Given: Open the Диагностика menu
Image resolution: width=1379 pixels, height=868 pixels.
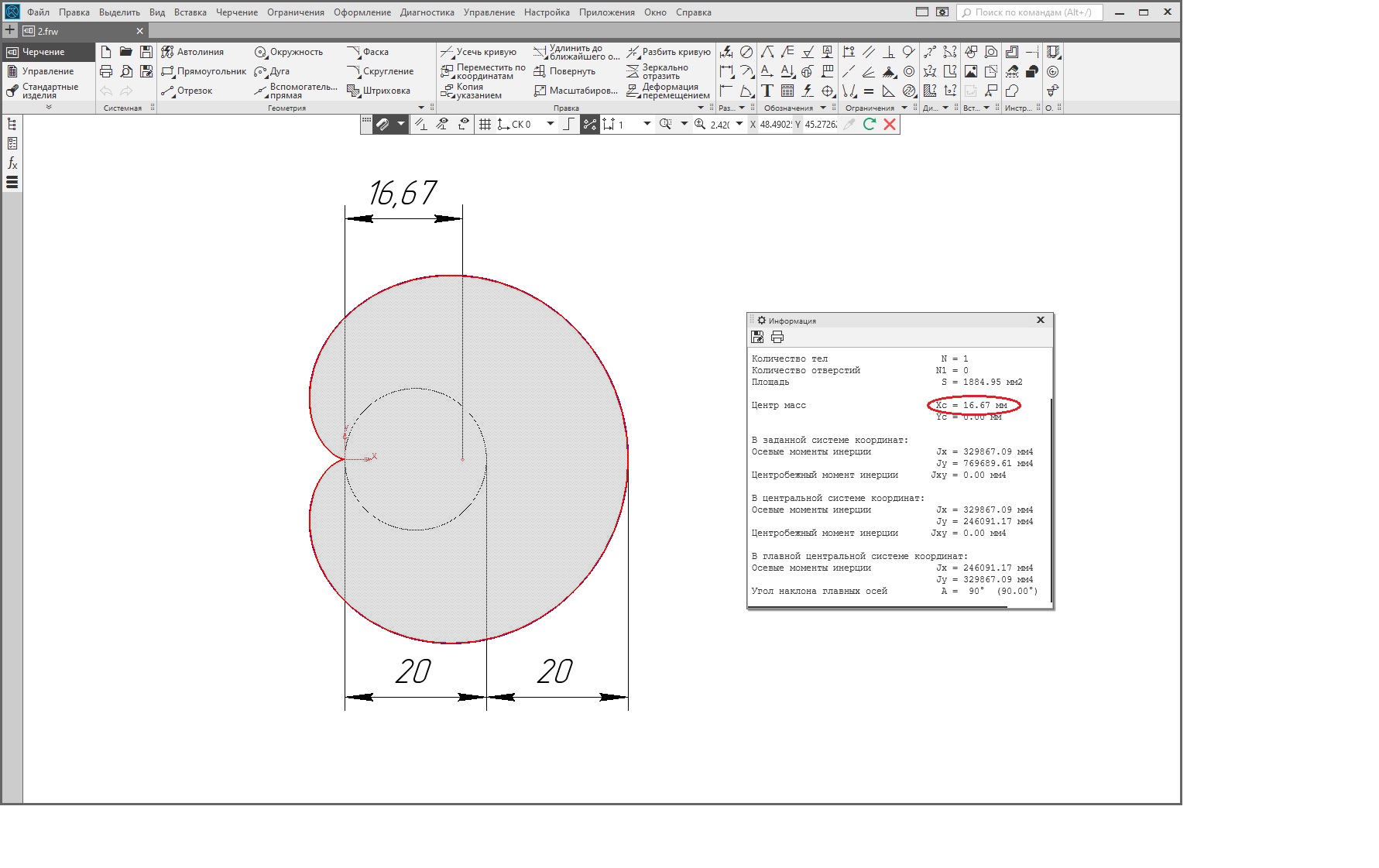Looking at the screenshot, I should (427, 12).
